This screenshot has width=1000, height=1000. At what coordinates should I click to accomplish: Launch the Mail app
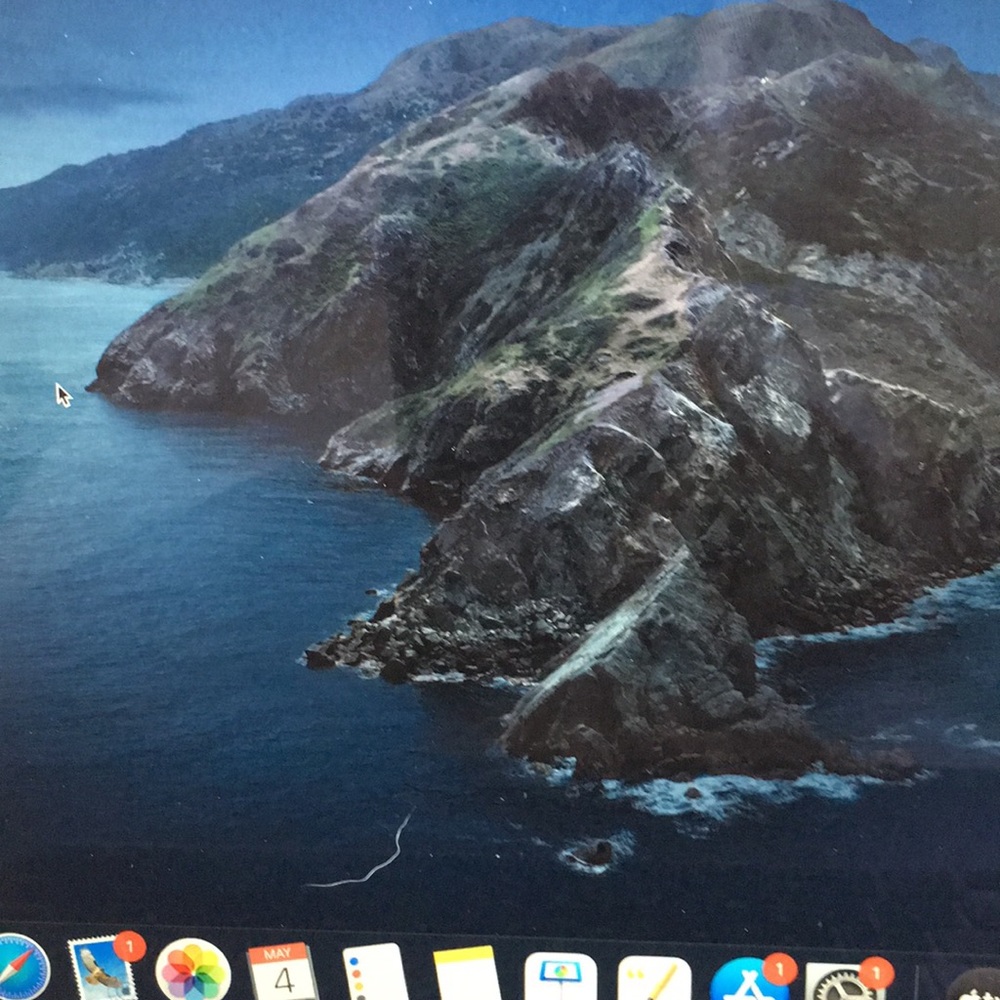101,972
